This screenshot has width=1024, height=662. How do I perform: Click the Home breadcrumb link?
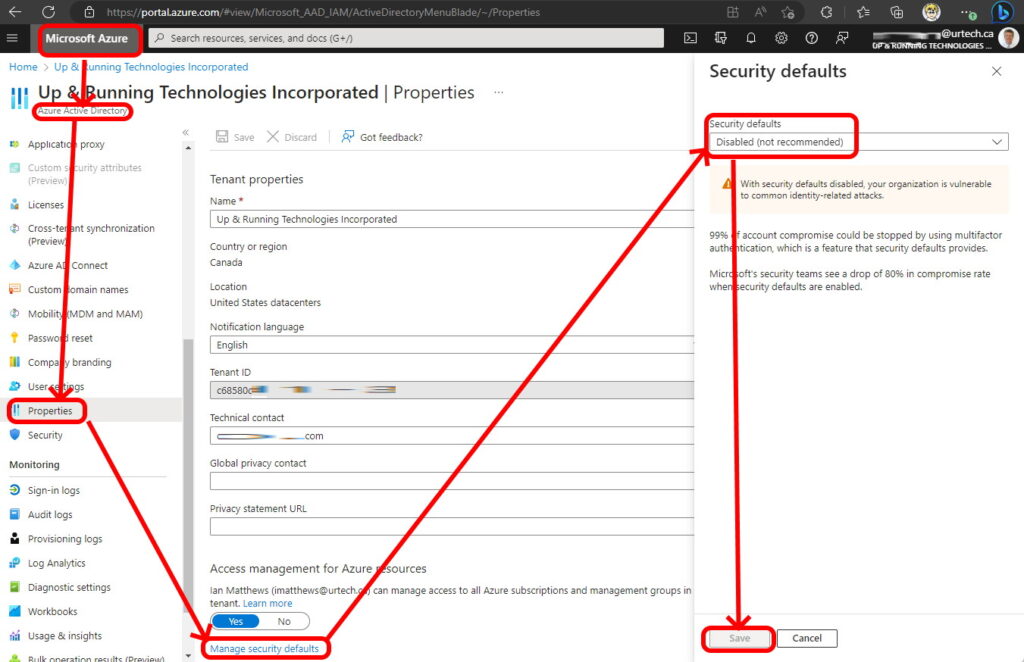click(x=23, y=67)
